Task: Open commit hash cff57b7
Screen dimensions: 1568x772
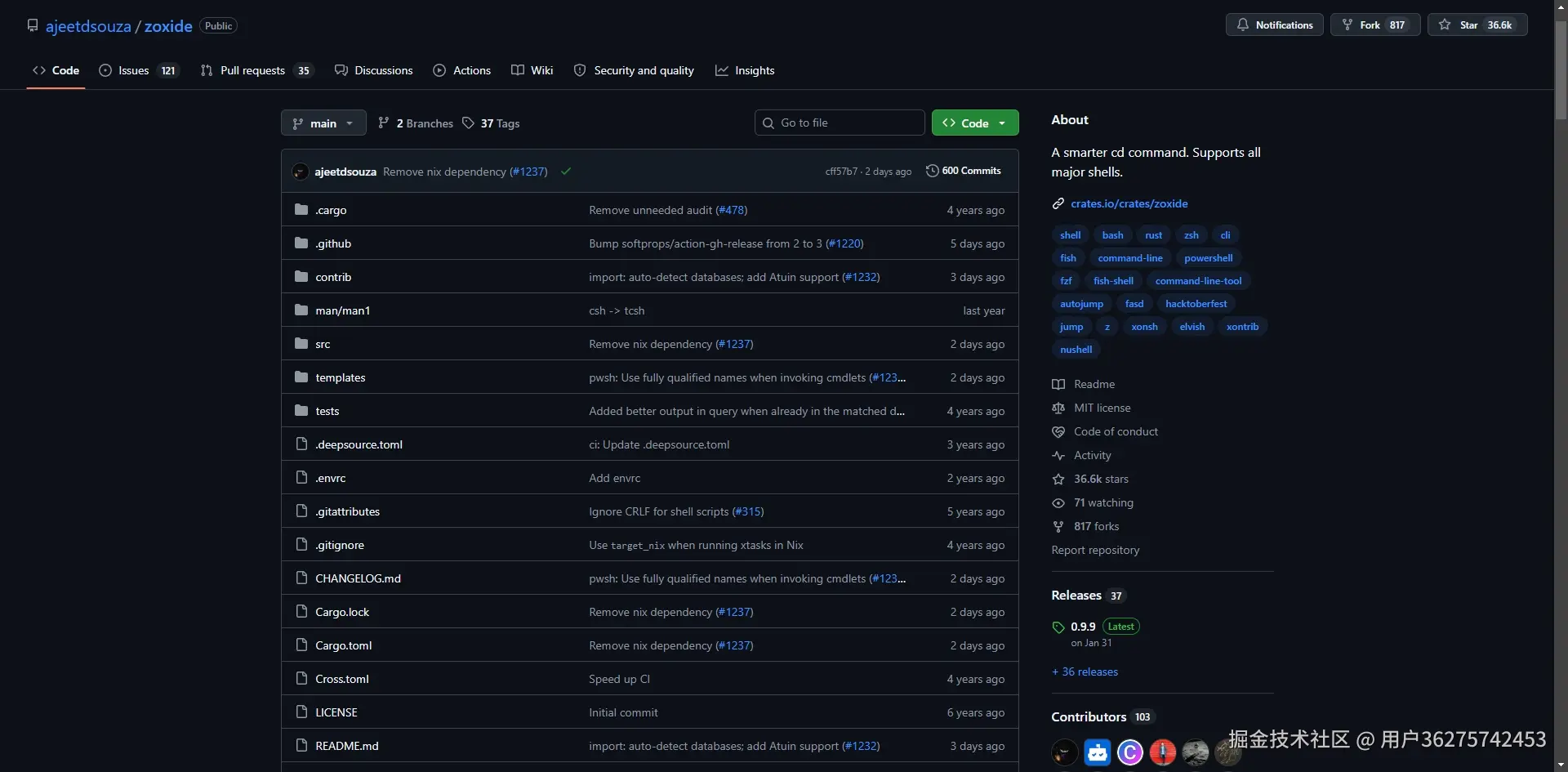Action: [x=842, y=172]
